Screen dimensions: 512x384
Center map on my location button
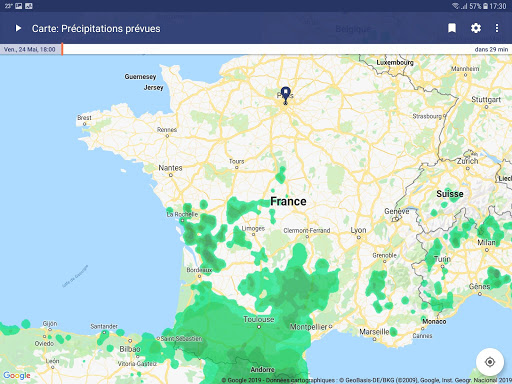click(490, 362)
